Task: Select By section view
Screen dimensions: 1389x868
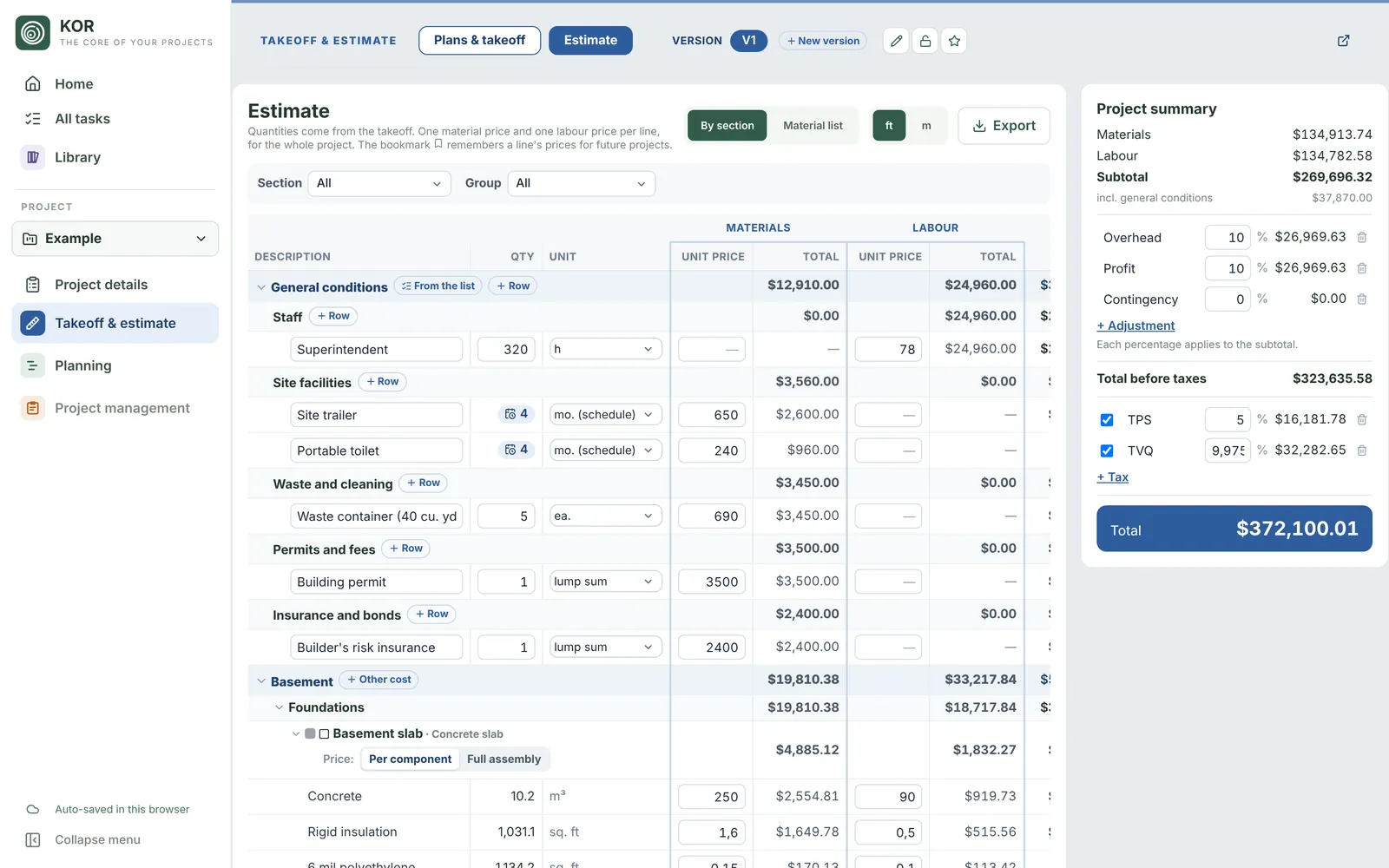Action: (727, 126)
